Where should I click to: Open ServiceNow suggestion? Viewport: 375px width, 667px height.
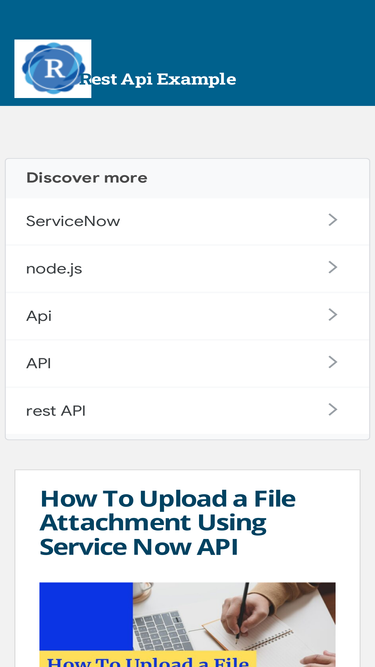[x=188, y=221]
